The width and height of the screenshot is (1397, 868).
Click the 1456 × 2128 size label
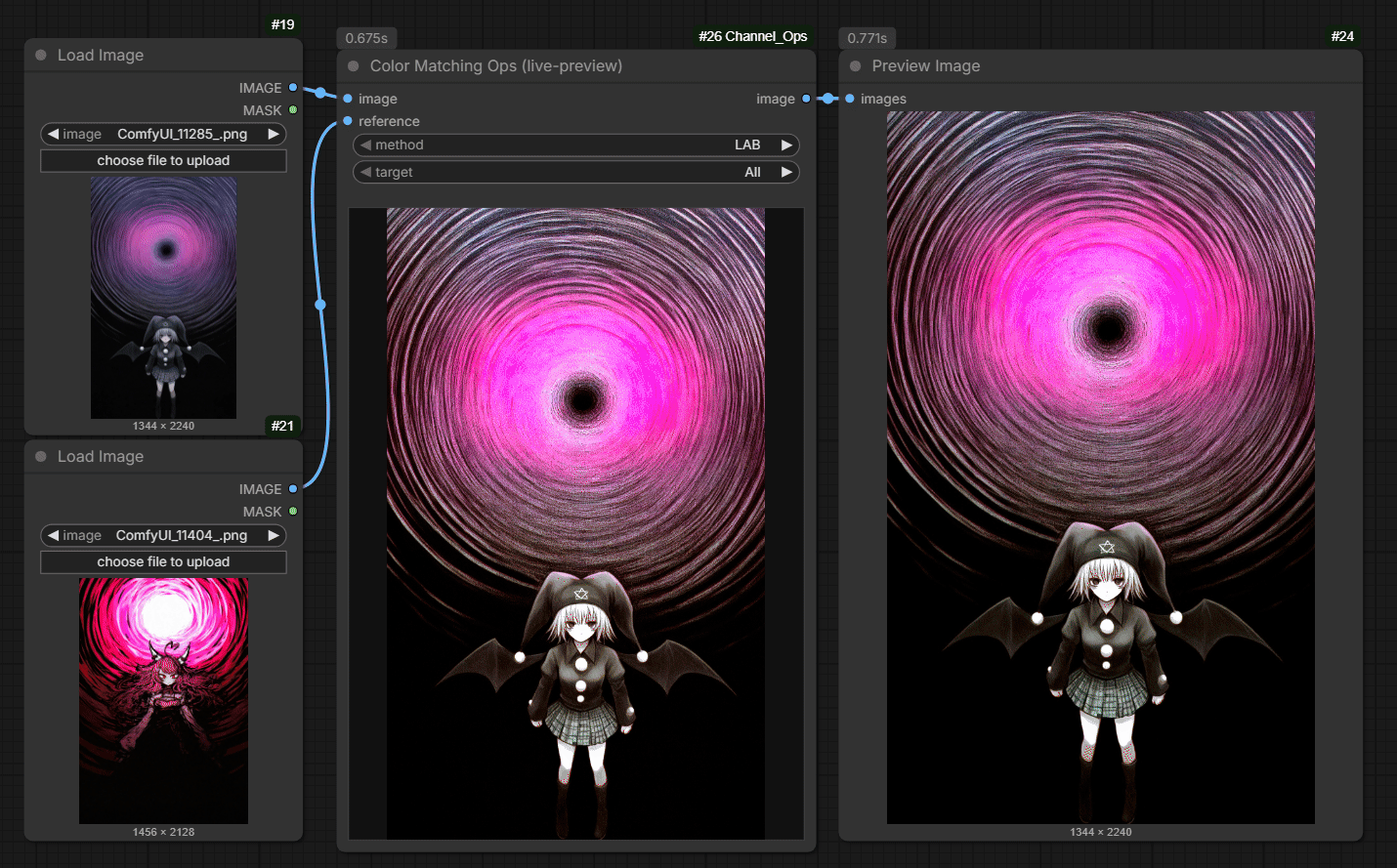point(163,832)
